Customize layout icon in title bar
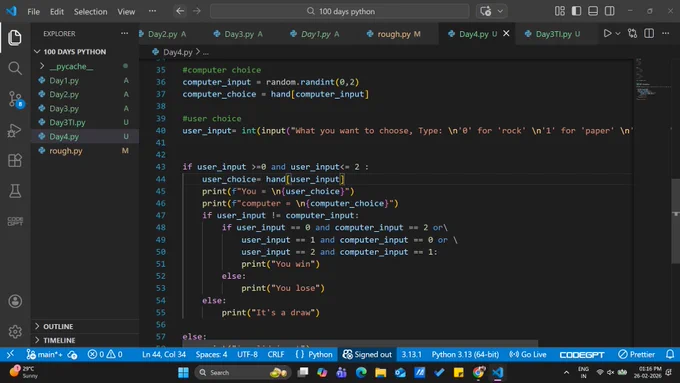This screenshot has width=680, height=383. (x=559, y=11)
